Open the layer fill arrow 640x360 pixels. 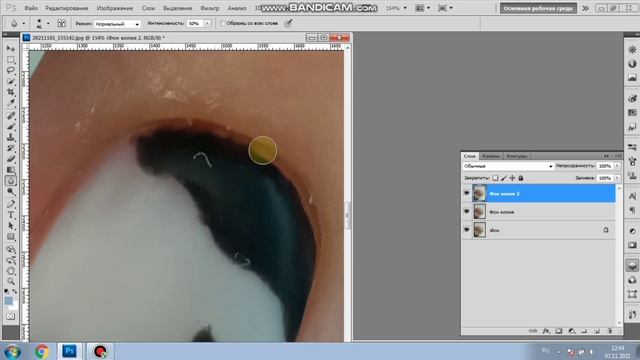click(617, 178)
